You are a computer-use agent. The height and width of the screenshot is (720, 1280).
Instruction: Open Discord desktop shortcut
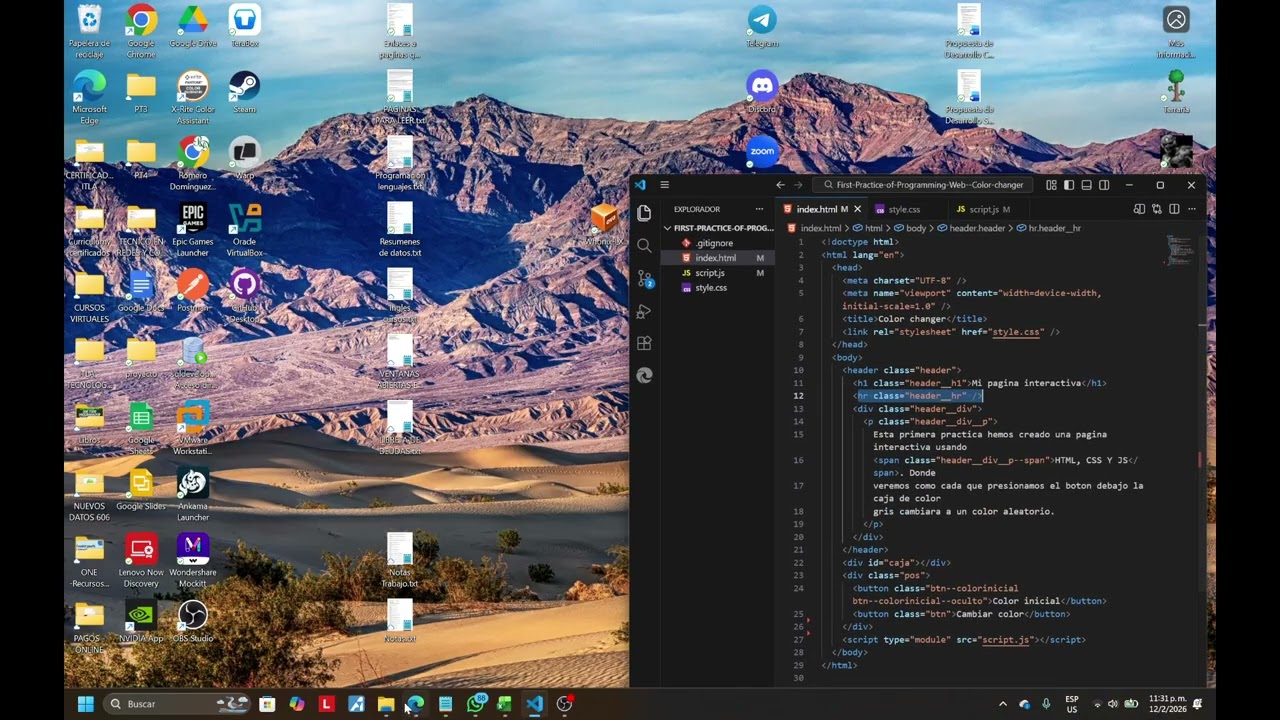(762, 92)
